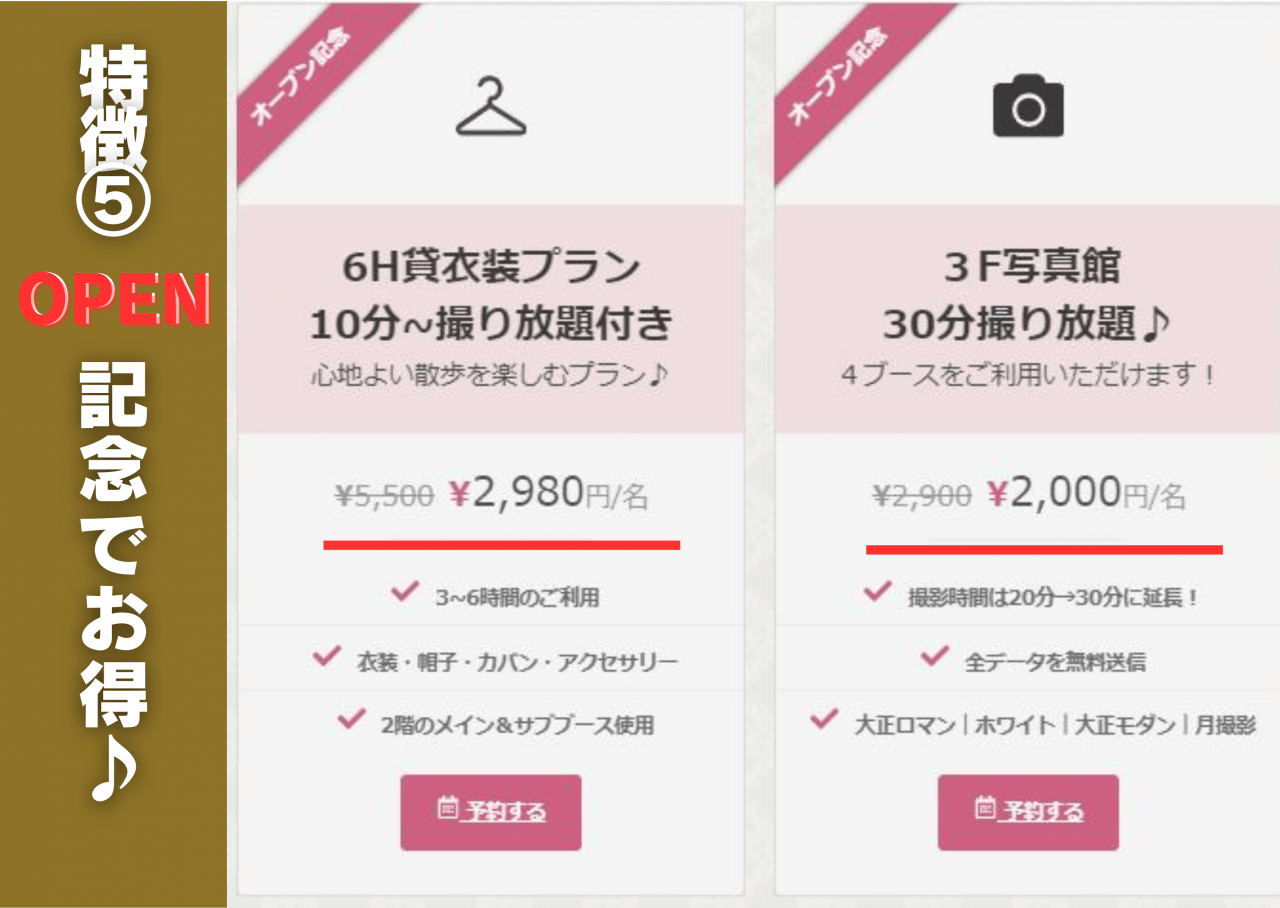Click checkmark beside 3~6時間のご利用
This screenshot has height=908, width=1280.
[x=403, y=592]
